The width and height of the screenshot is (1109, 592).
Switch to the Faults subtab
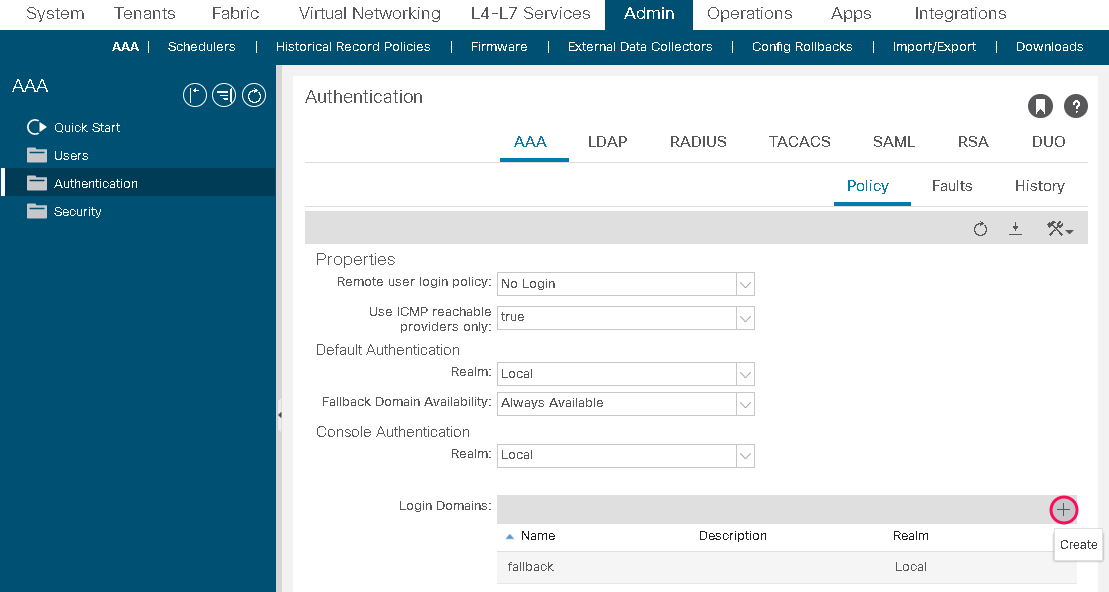click(x=952, y=186)
